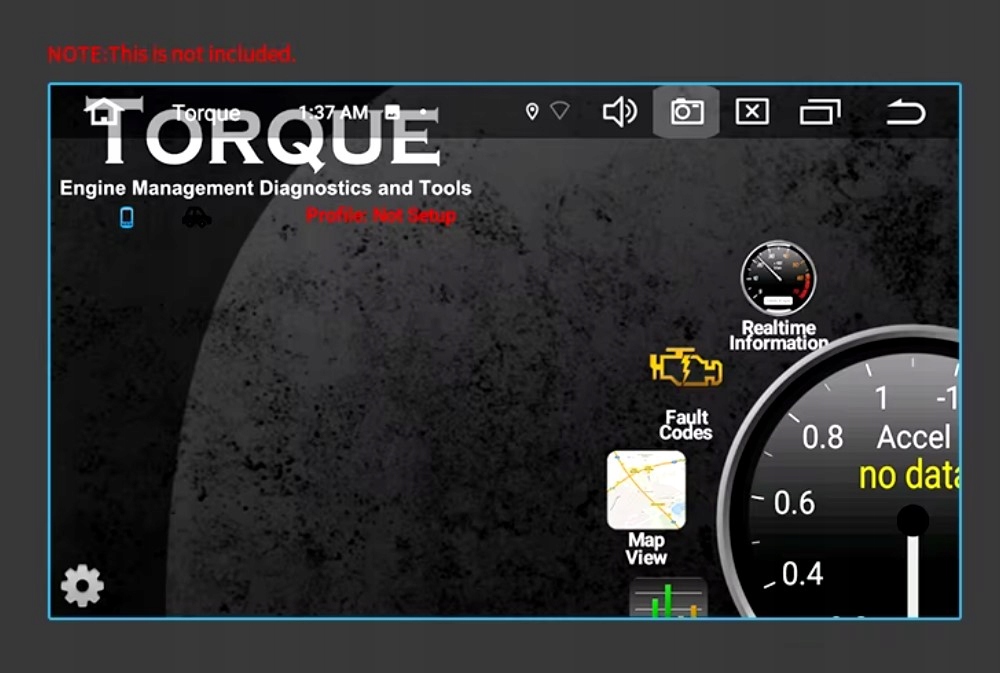
Task: Tap the Home icon in status bar
Action: (x=103, y=112)
